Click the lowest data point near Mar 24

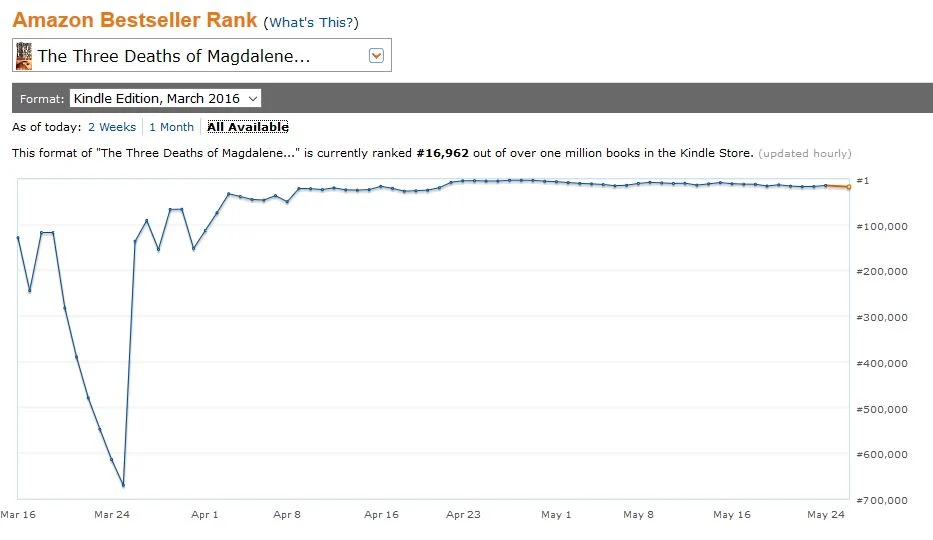[123, 485]
